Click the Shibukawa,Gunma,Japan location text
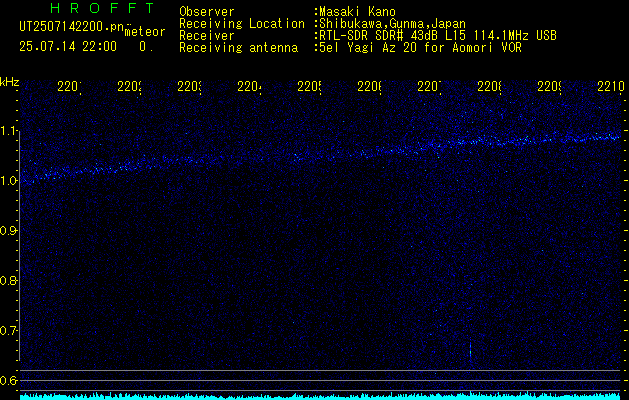This screenshot has height=400, width=629. (390, 24)
